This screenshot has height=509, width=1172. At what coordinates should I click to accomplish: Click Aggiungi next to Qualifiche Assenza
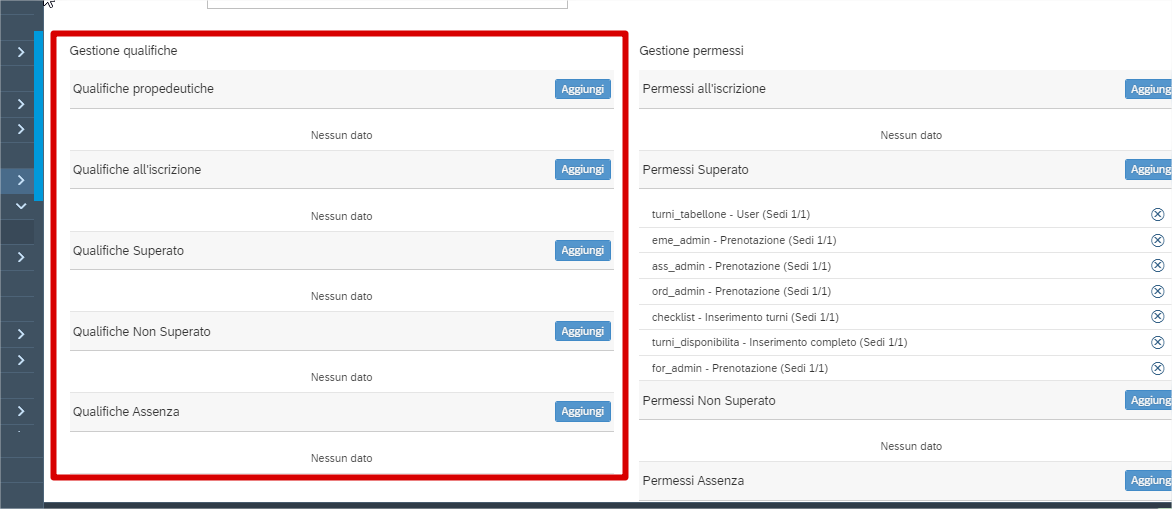[582, 411]
